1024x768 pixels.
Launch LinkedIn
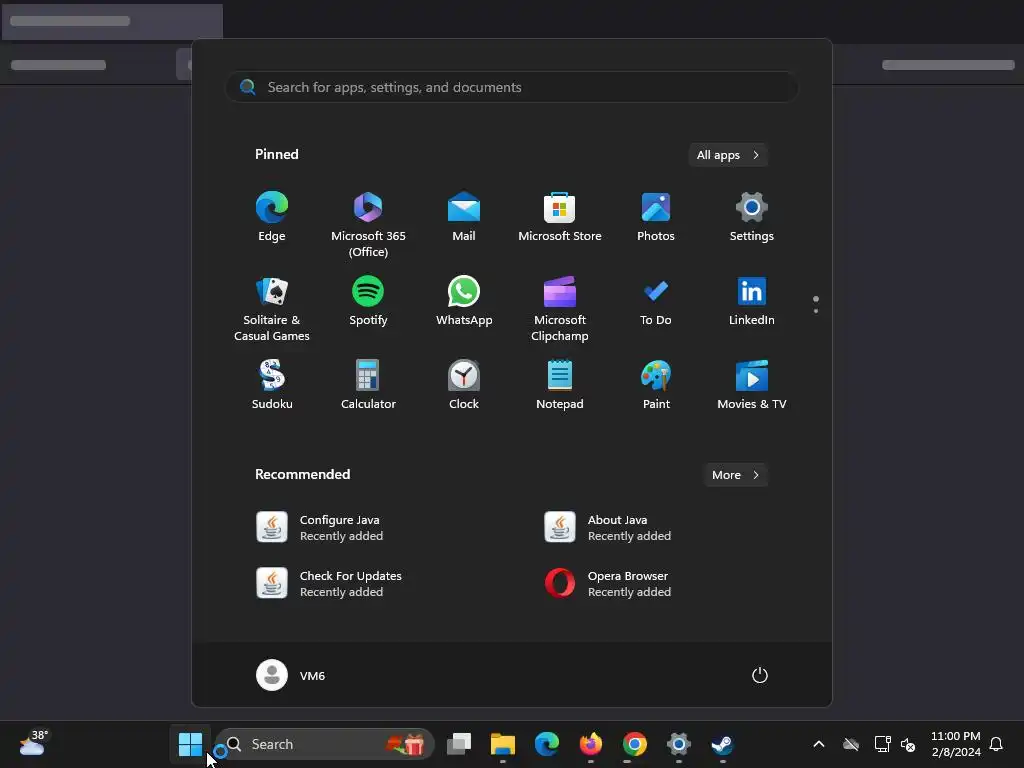pyautogui.click(x=752, y=302)
